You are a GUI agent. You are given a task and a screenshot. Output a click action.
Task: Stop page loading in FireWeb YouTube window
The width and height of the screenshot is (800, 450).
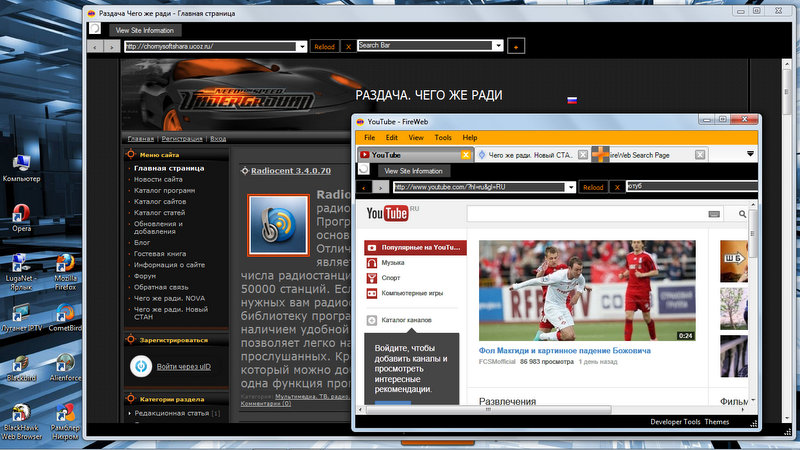617,187
